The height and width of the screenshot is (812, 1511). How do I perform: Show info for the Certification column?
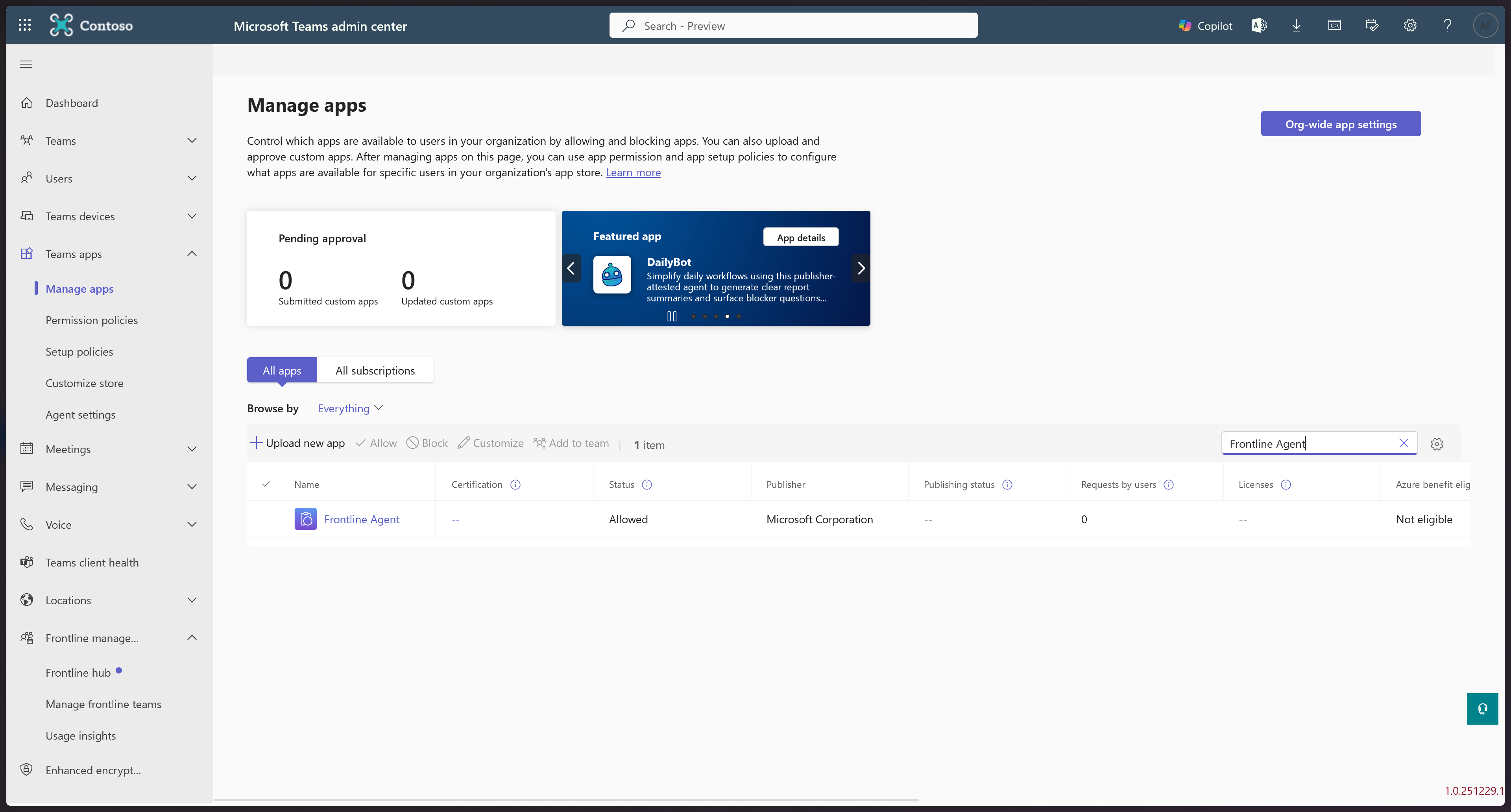point(515,484)
